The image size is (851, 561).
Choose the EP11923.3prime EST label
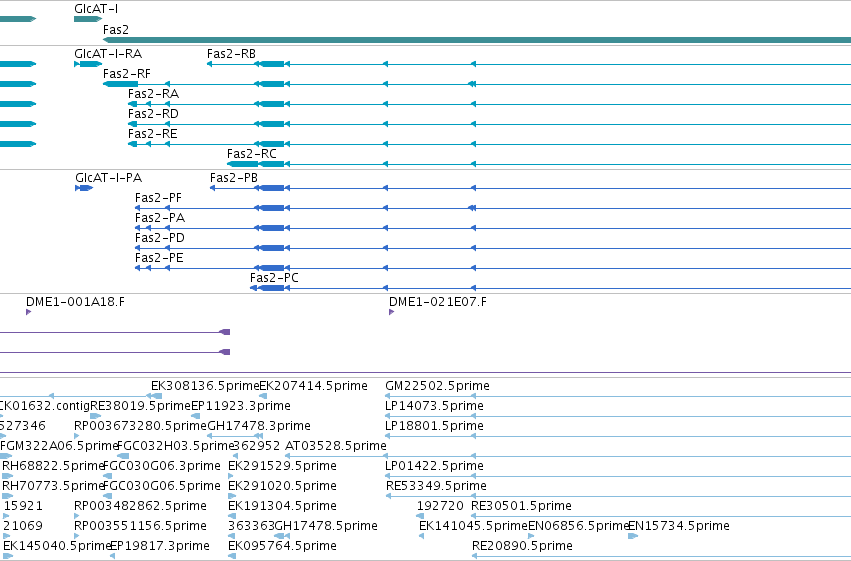coord(241,406)
